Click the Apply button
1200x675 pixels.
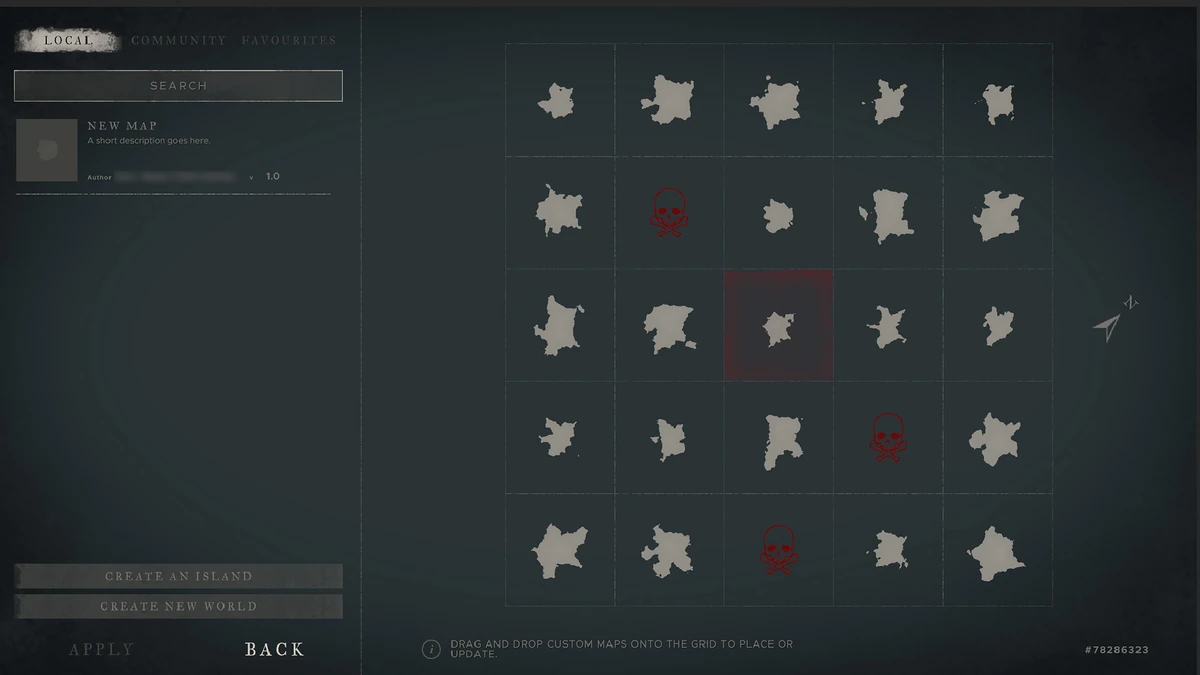[x=101, y=650]
